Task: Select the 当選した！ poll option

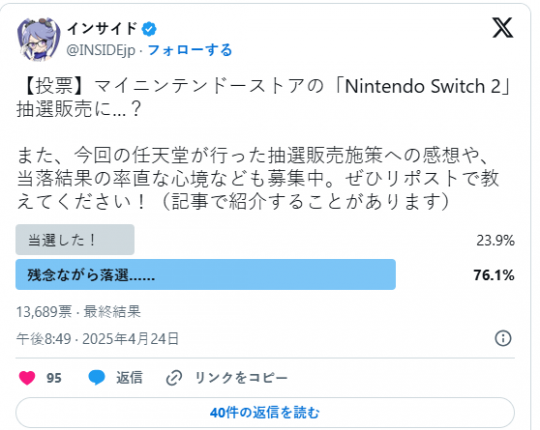Action: click(x=75, y=240)
